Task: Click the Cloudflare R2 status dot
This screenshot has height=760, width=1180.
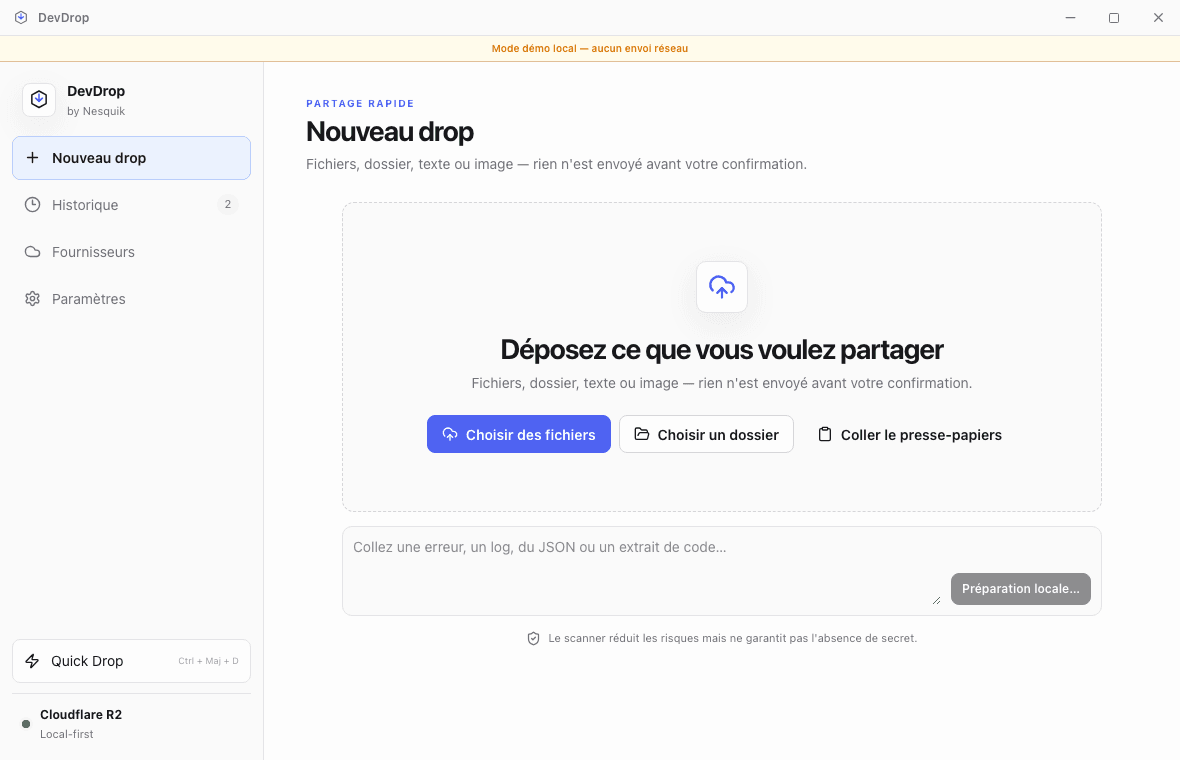Action: (x=26, y=724)
